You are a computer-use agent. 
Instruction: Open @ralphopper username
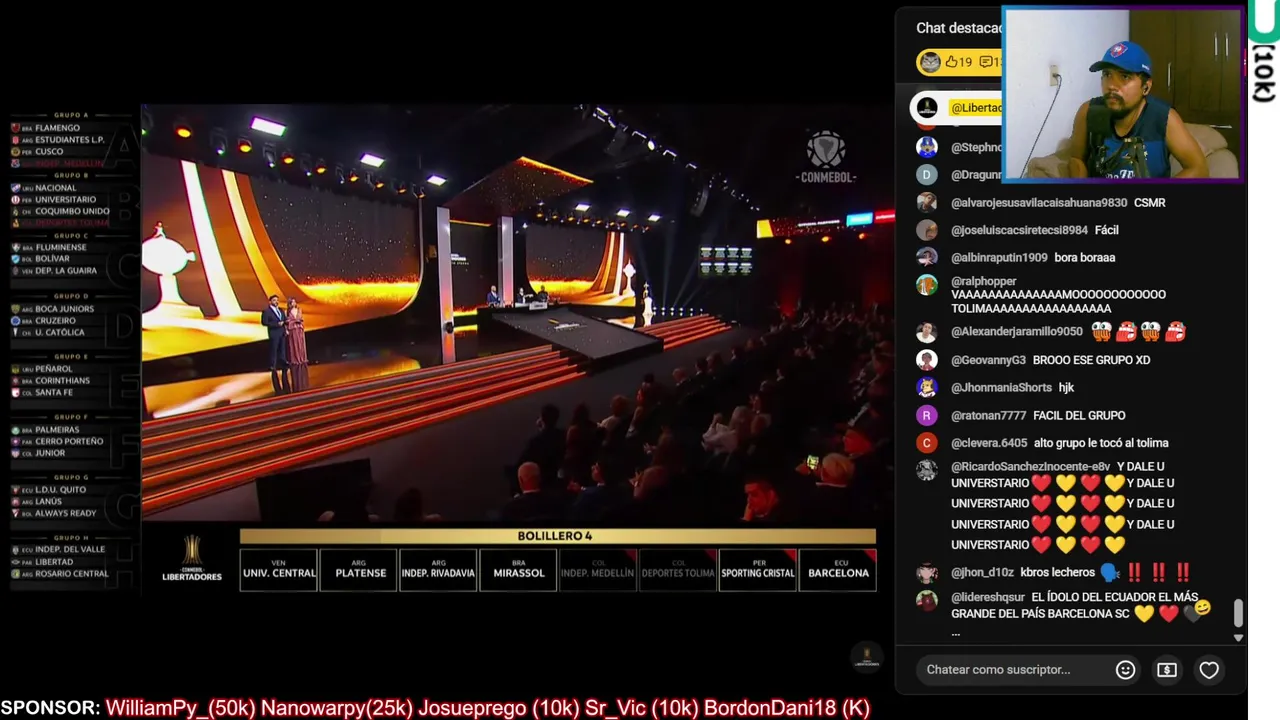pyautogui.click(x=984, y=282)
